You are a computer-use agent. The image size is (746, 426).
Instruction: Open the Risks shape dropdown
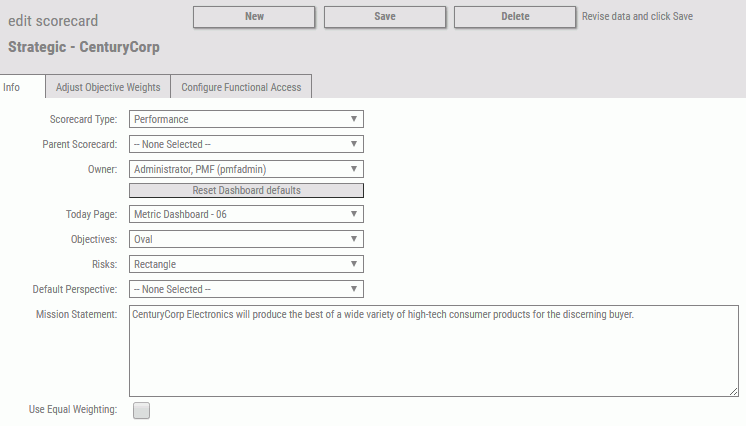(246, 264)
